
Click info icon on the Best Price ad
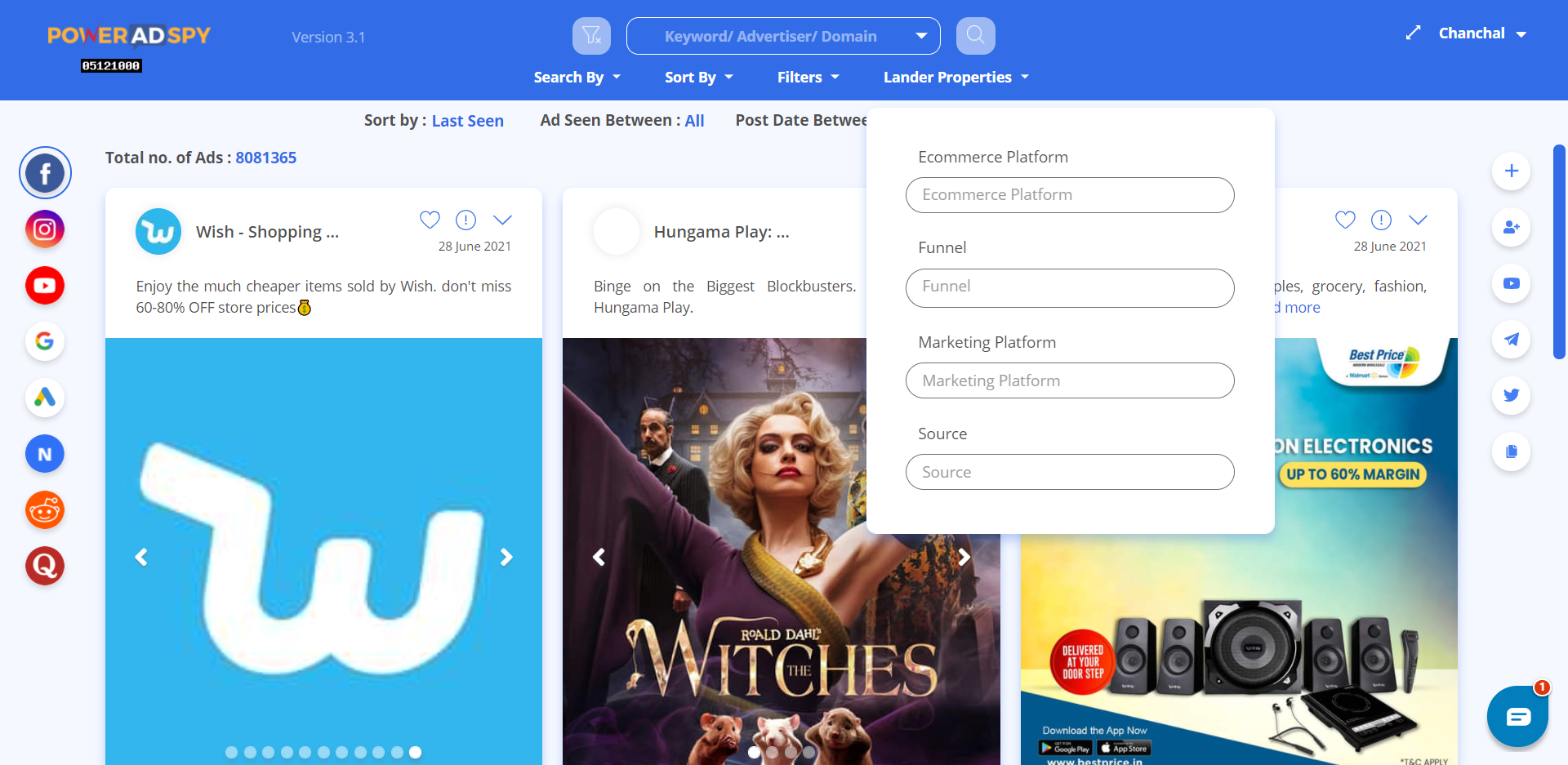click(1381, 220)
